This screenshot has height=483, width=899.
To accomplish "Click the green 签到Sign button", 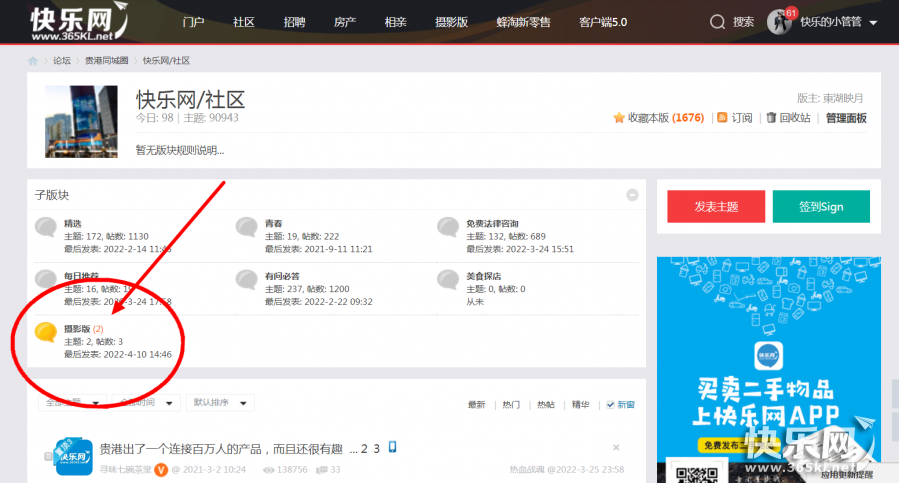I will click(821, 207).
